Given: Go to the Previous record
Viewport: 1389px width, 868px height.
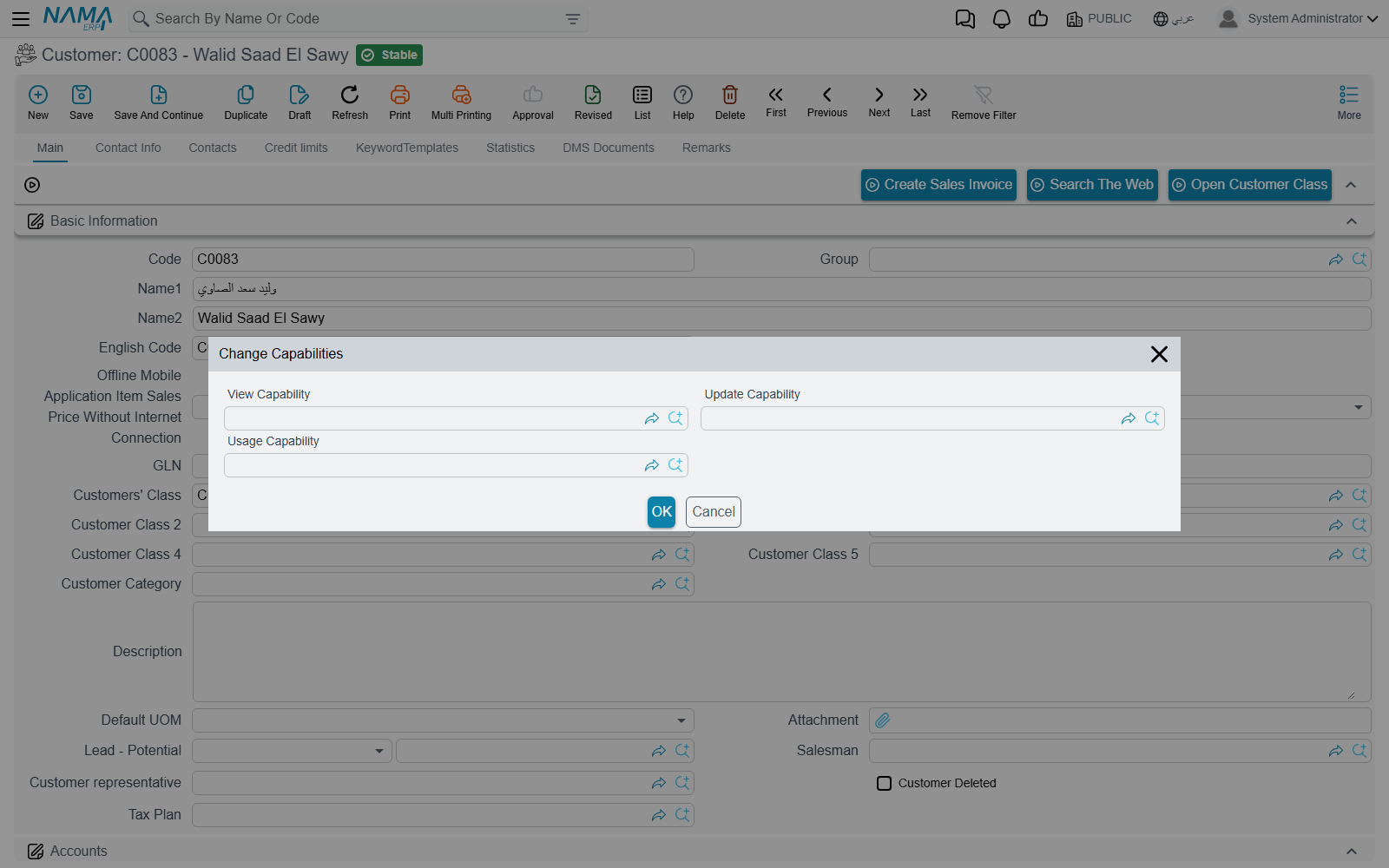Looking at the screenshot, I should (827, 102).
